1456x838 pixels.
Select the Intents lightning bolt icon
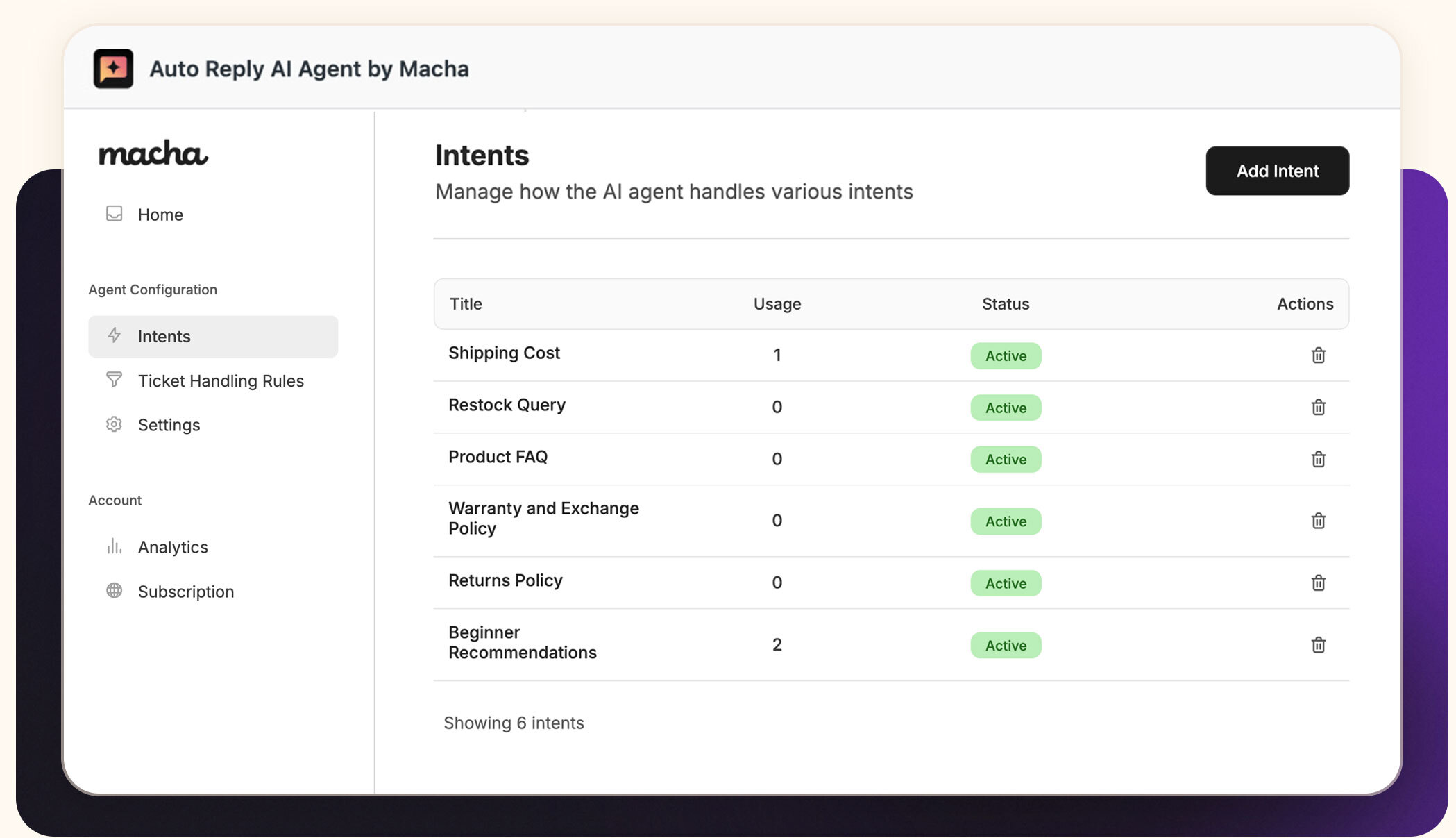114,336
